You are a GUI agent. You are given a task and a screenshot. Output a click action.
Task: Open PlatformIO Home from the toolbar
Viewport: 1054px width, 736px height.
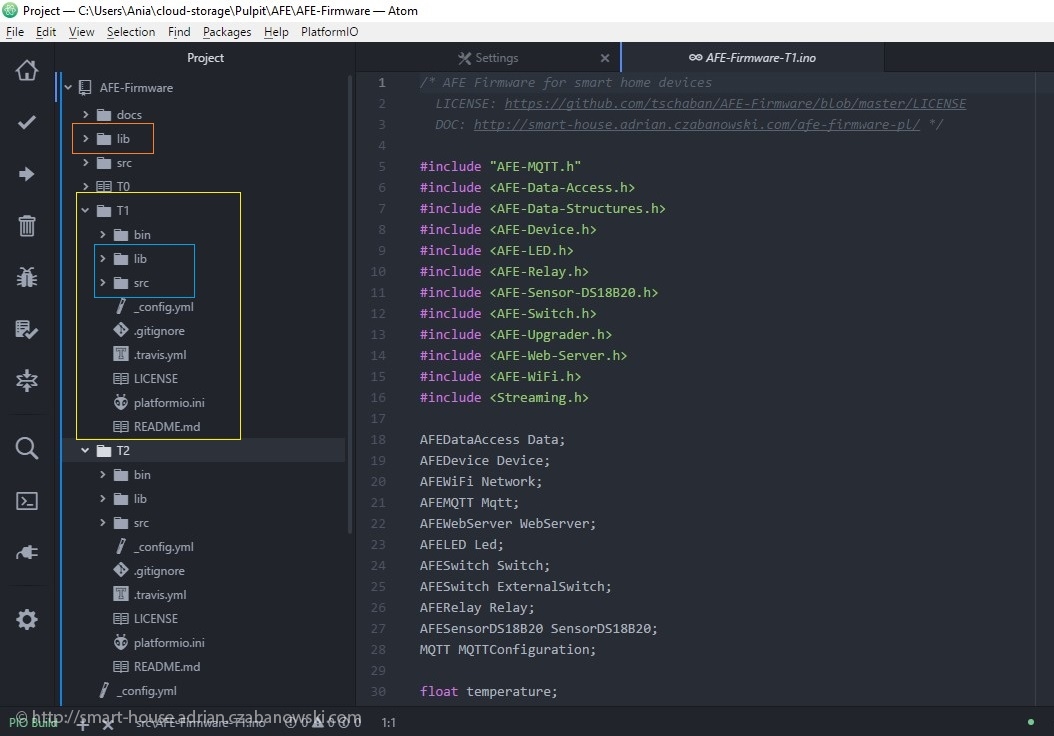point(27,70)
